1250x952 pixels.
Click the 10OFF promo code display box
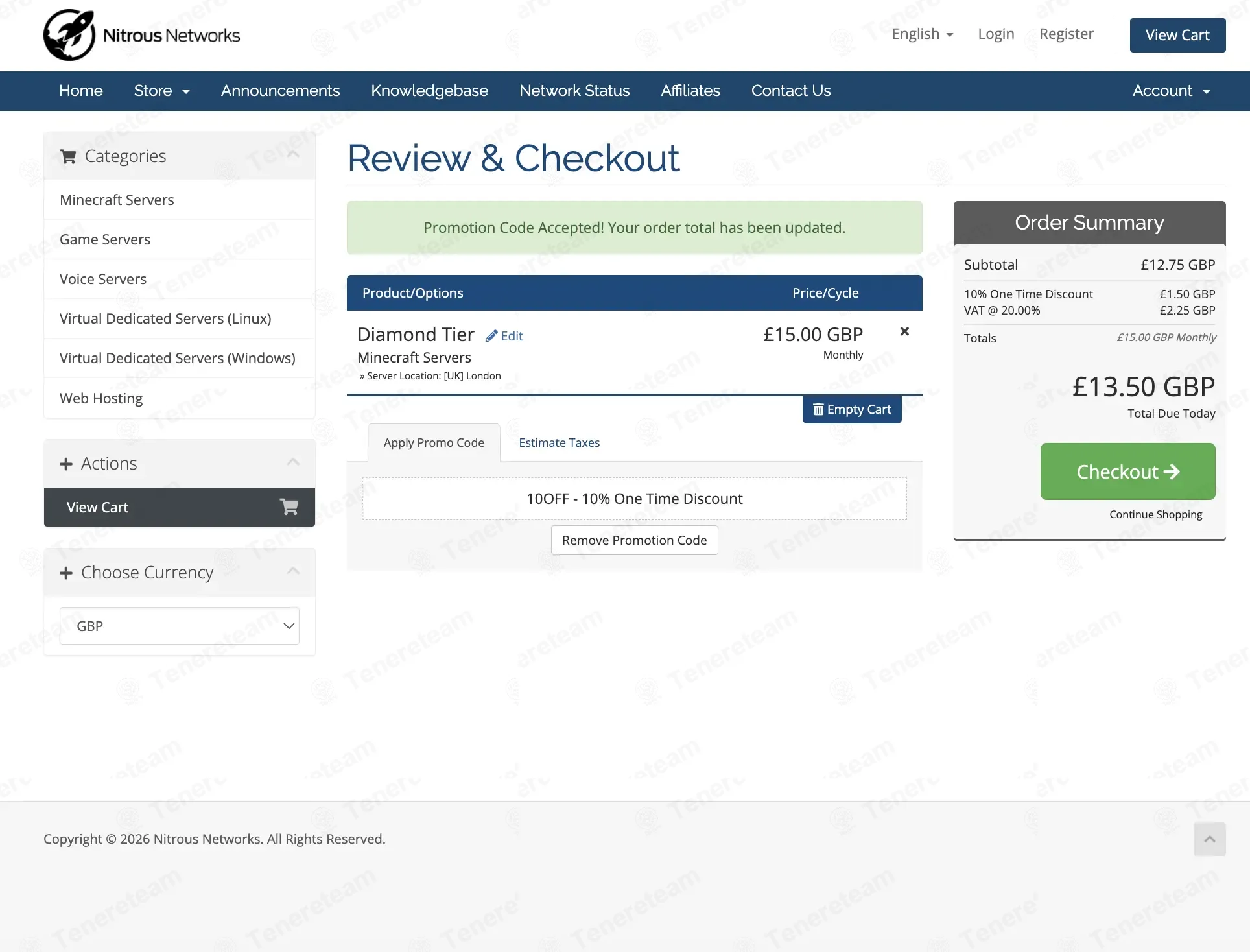635,499
